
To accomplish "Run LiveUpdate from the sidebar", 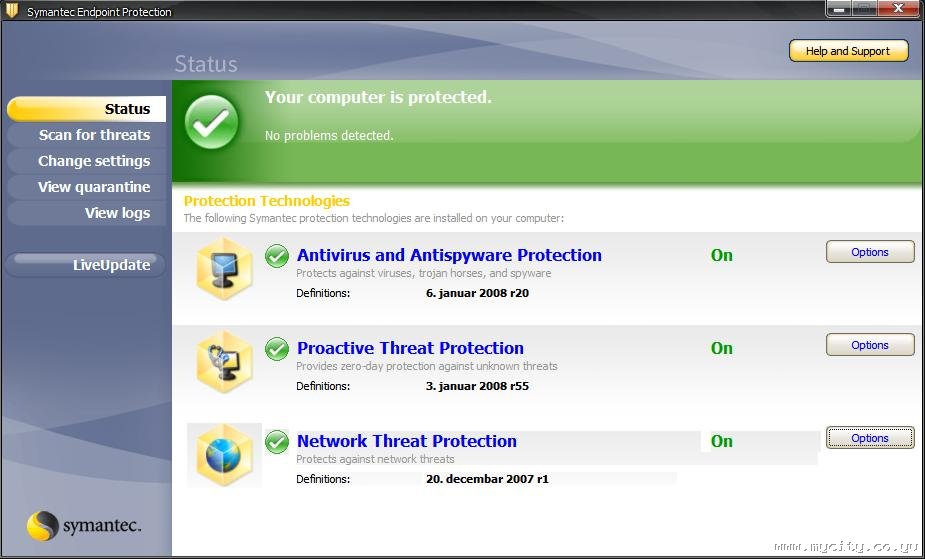I will tap(86, 265).
